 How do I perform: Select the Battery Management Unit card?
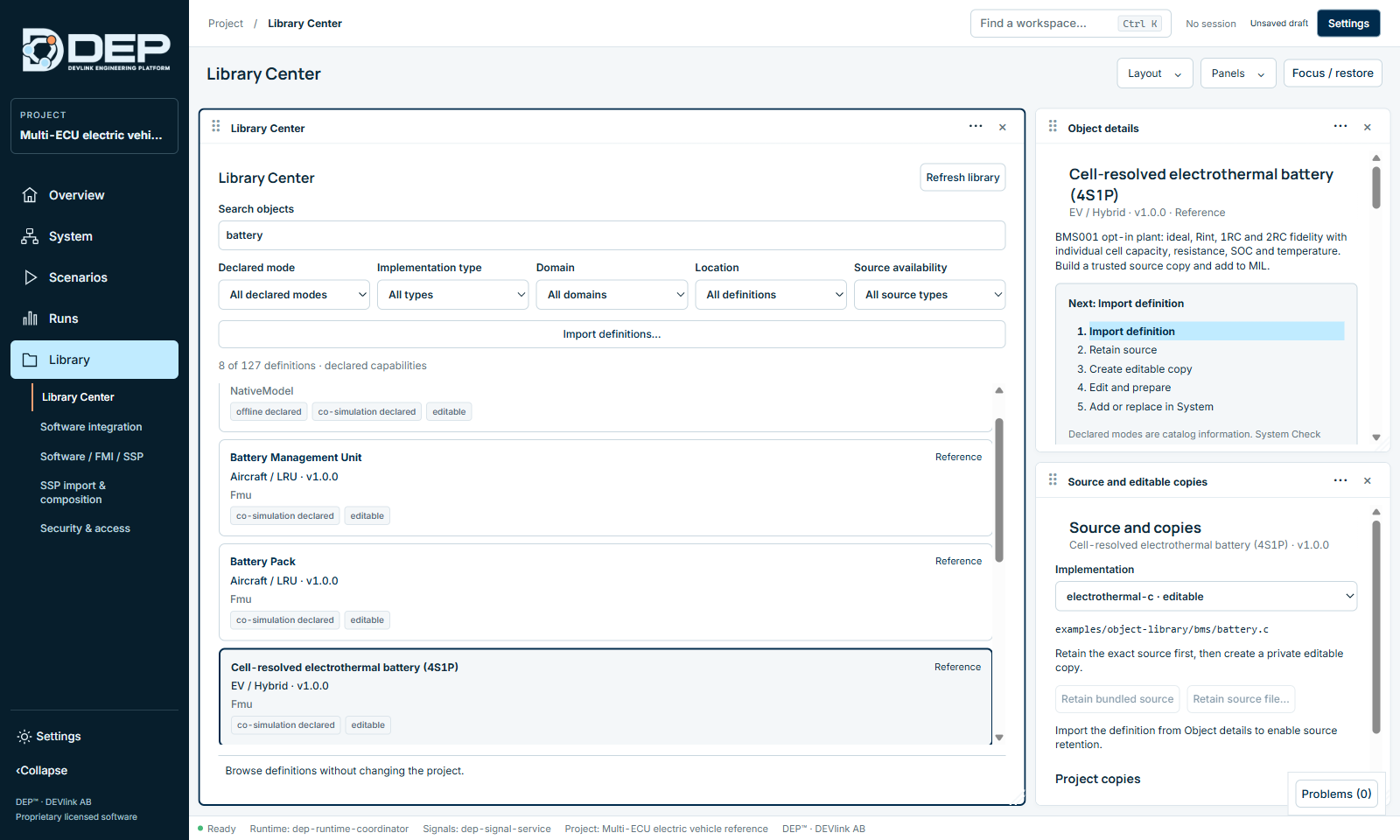(605, 488)
